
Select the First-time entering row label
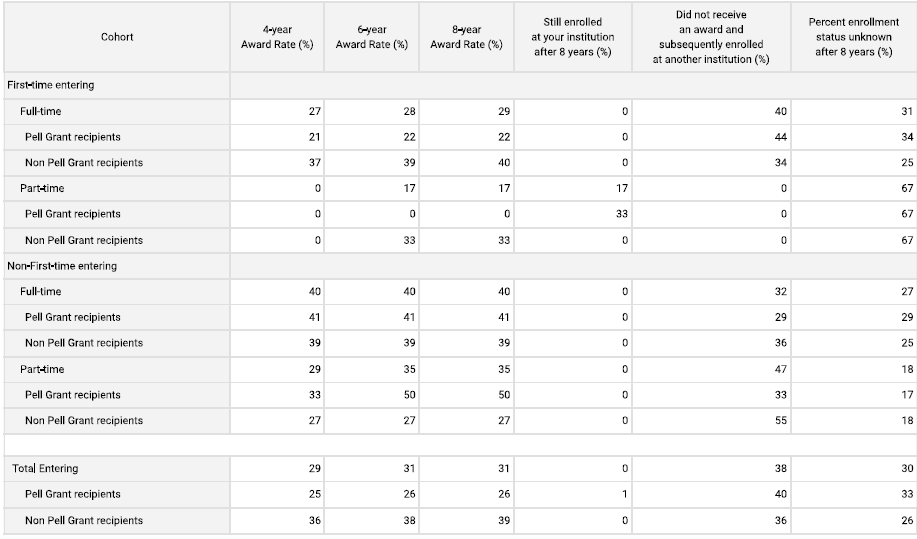(50, 85)
